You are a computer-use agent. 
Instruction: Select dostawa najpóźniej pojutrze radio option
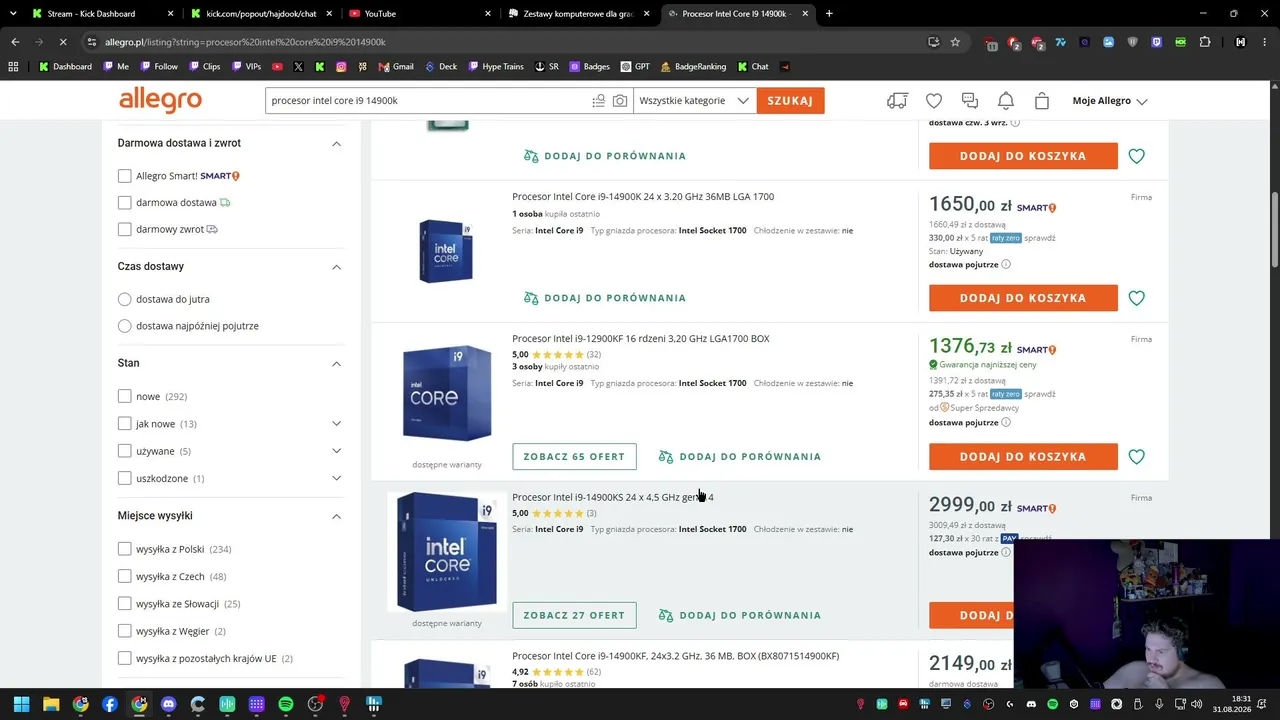pos(124,326)
